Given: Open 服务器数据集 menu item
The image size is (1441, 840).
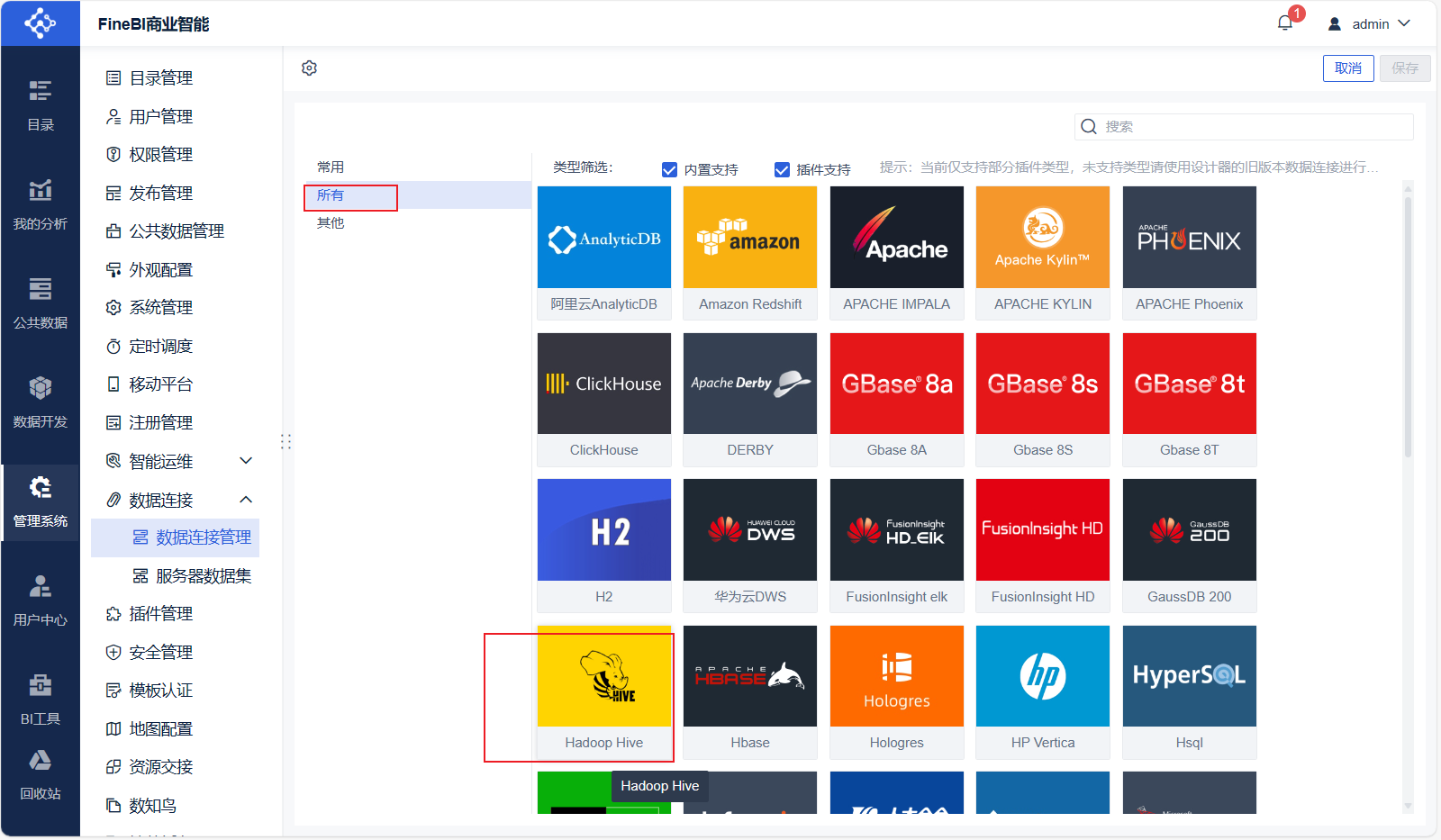Looking at the screenshot, I should click(203, 576).
